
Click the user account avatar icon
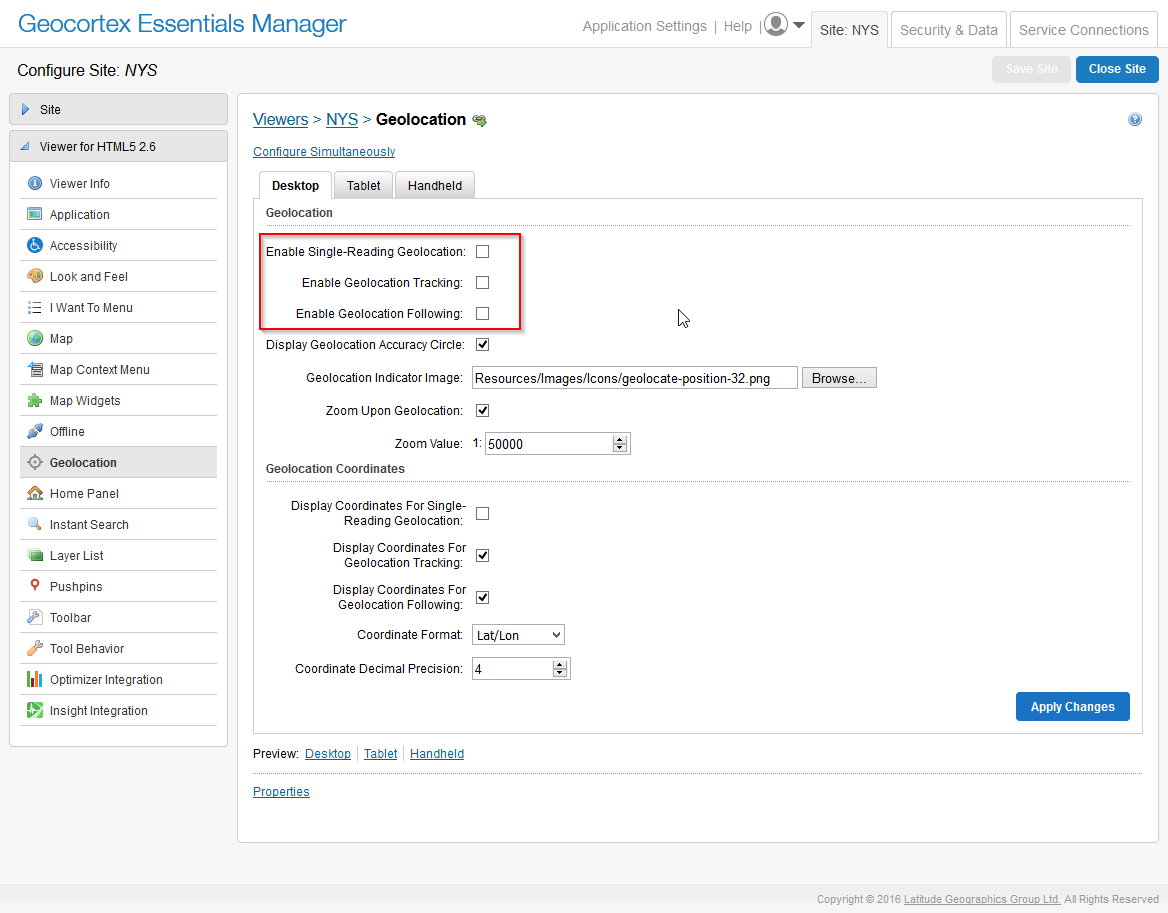[776, 25]
